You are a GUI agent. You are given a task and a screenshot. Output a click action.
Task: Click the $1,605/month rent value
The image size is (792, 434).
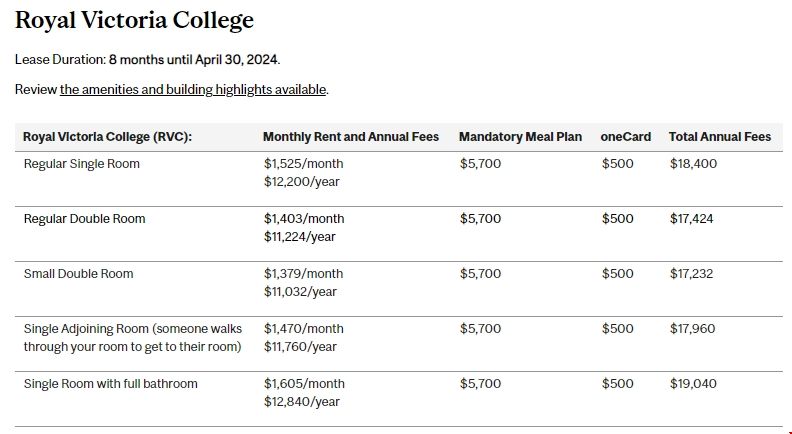coord(304,383)
